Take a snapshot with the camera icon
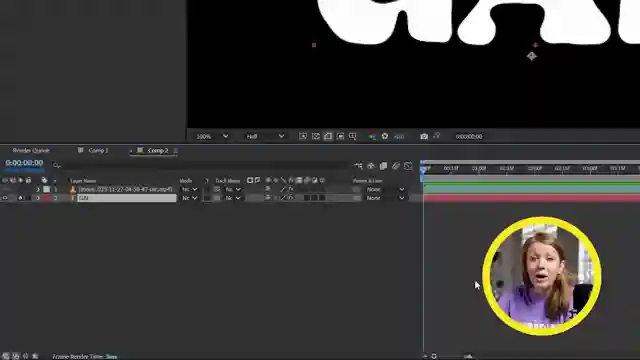 424,136
